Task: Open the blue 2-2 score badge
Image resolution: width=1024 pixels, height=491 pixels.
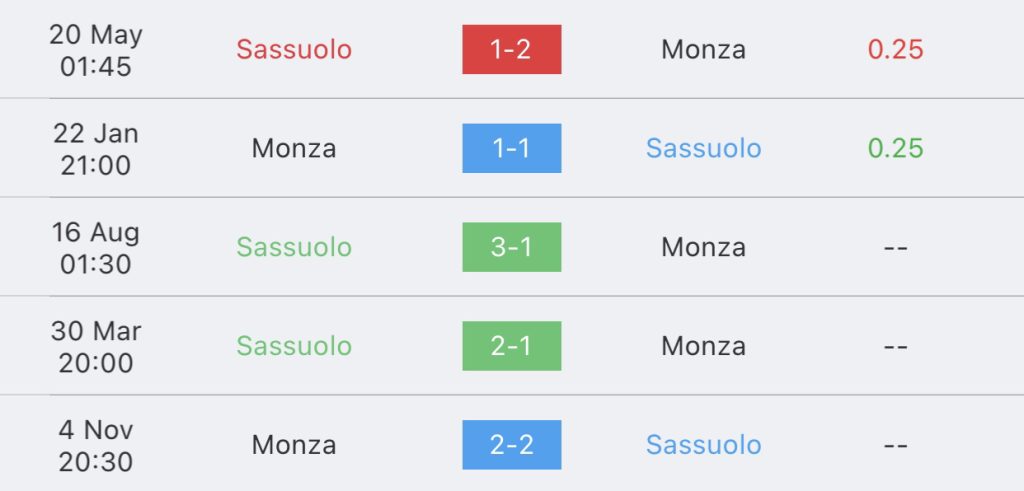Action: [x=511, y=445]
